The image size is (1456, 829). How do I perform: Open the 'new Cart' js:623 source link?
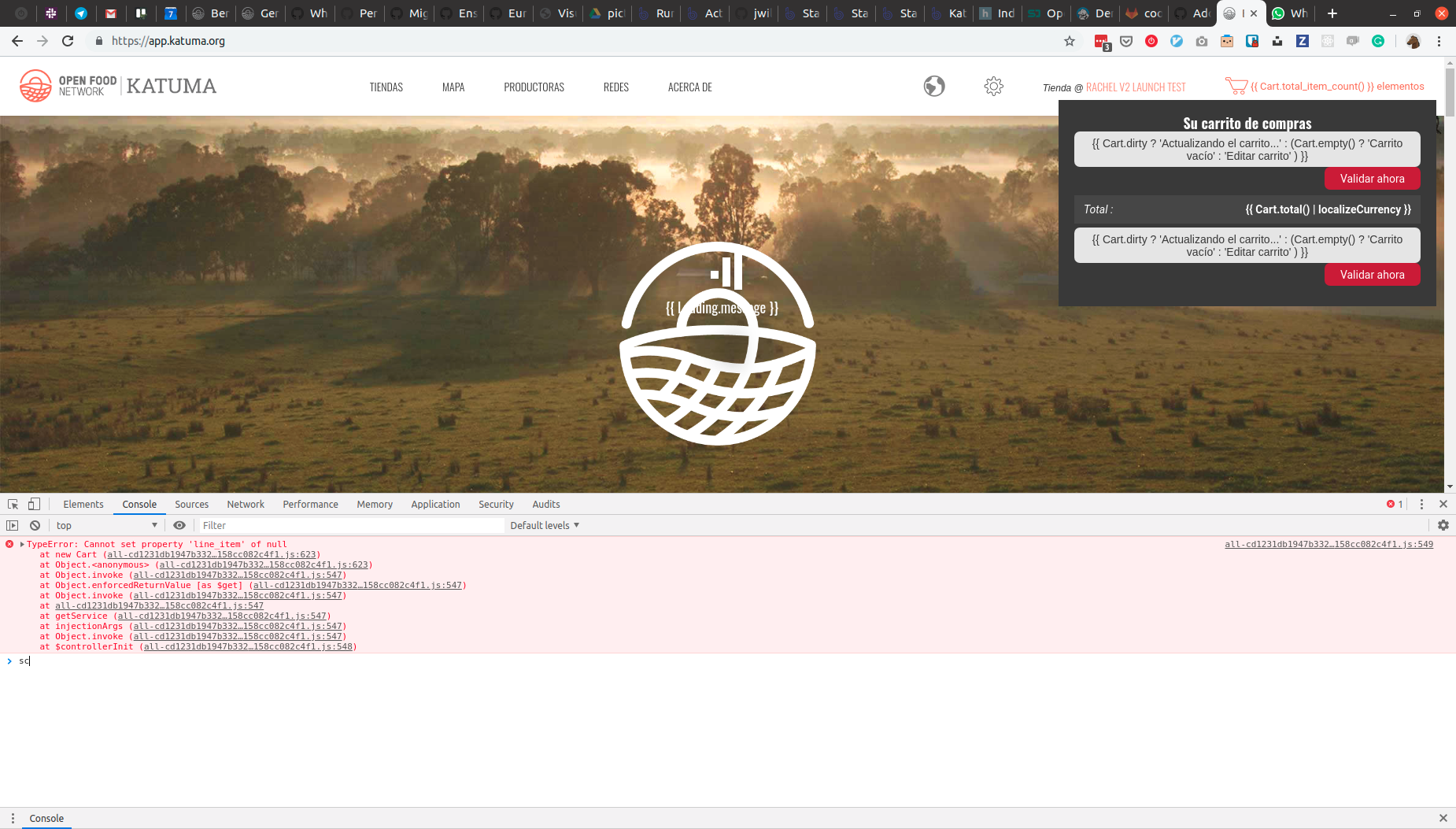[x=212, y=554]
